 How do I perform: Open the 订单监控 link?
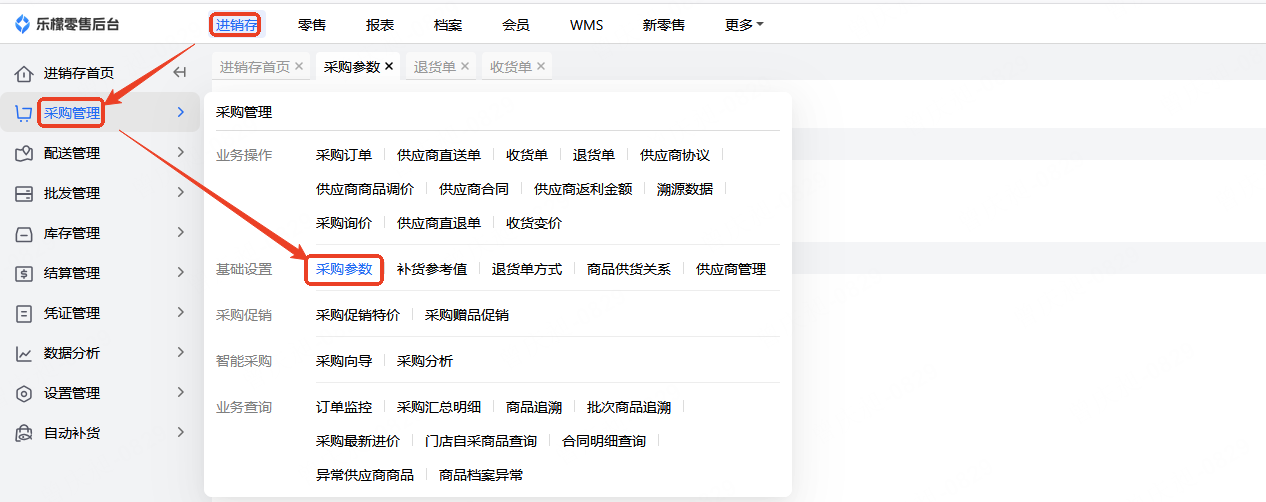[x=344, y=407]
